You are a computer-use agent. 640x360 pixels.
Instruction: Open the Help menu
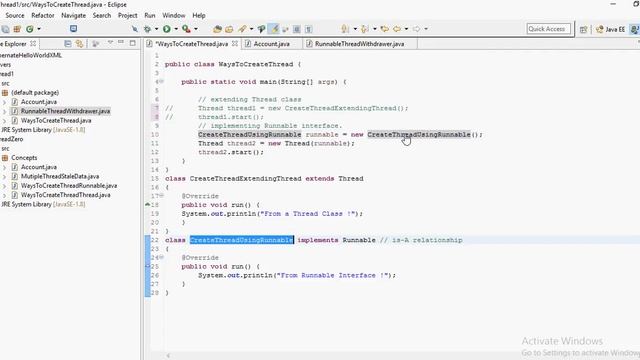(199, 16)
